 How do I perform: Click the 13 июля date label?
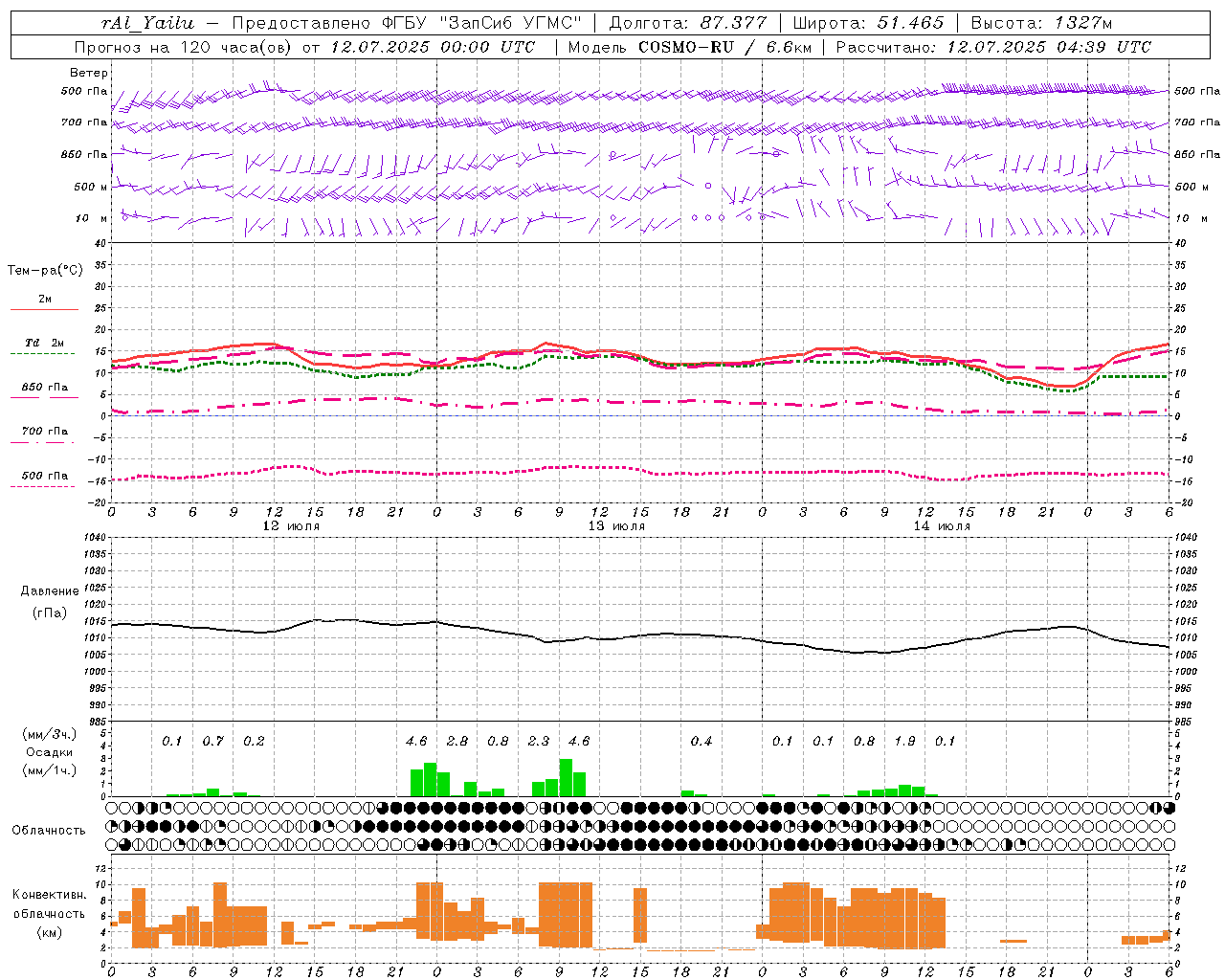pos(616,526)
